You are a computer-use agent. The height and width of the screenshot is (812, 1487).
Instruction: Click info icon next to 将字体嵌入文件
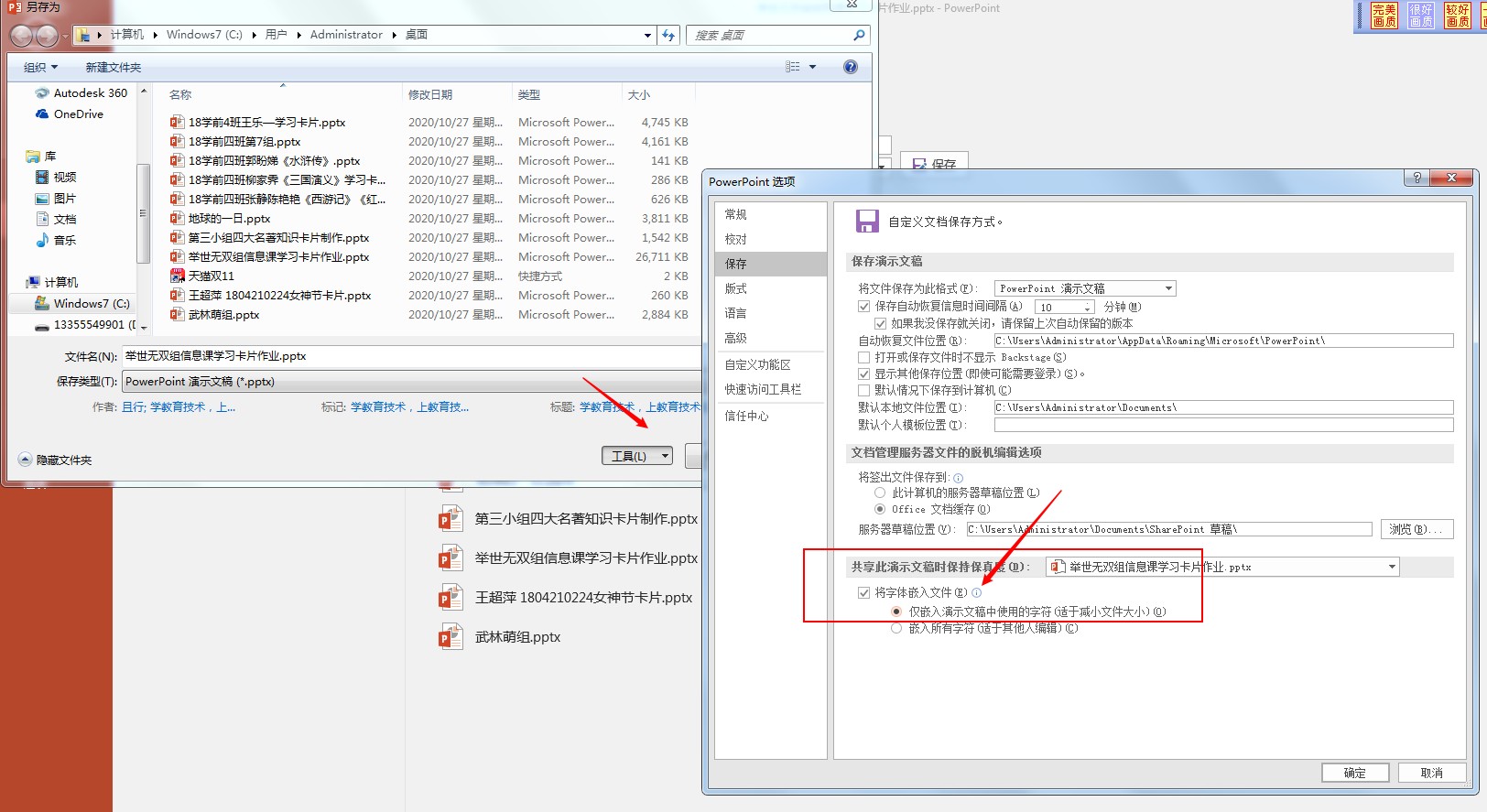coord(976,593)
